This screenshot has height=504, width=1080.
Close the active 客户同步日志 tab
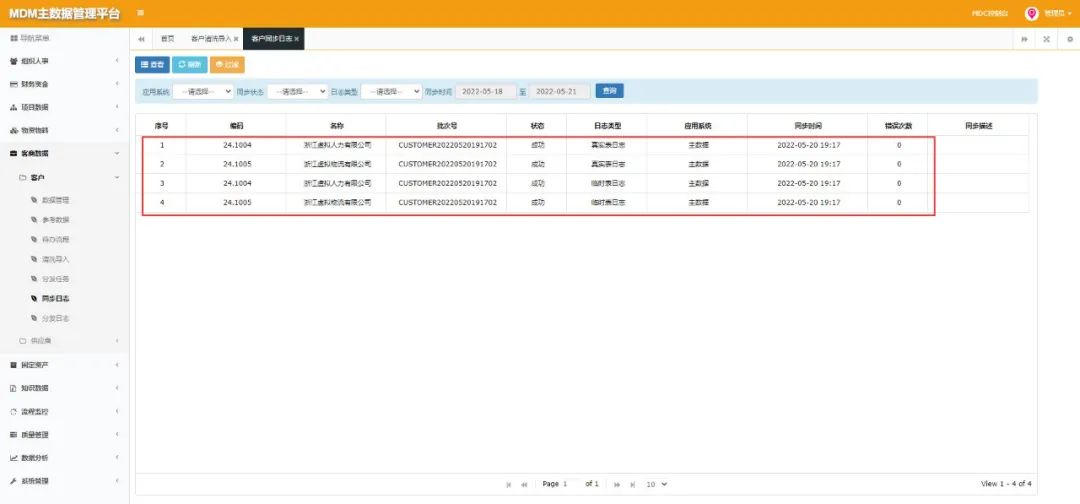tap(297, 39)
